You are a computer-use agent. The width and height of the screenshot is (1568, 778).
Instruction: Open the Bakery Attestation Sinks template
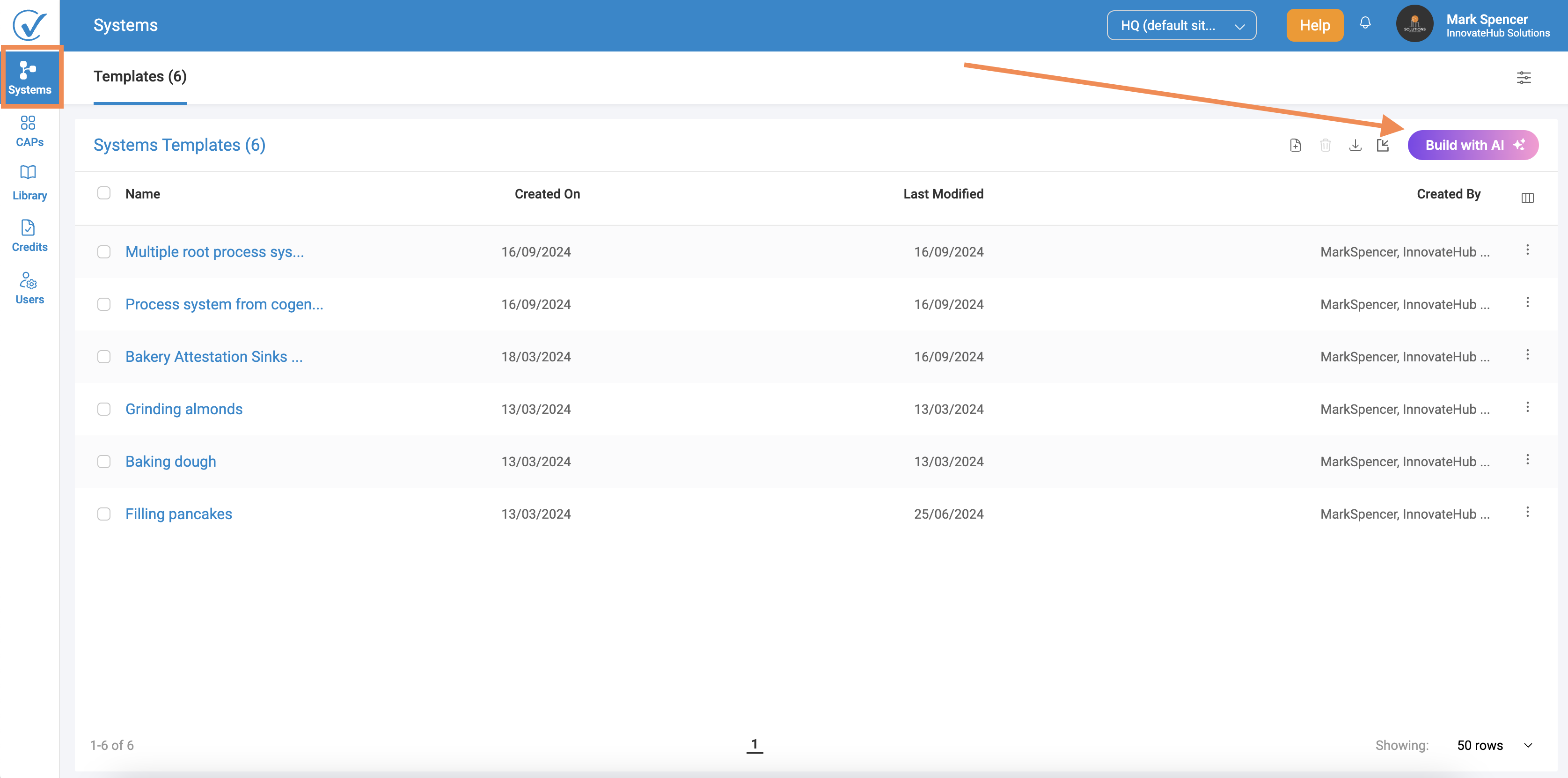(213, 356)
